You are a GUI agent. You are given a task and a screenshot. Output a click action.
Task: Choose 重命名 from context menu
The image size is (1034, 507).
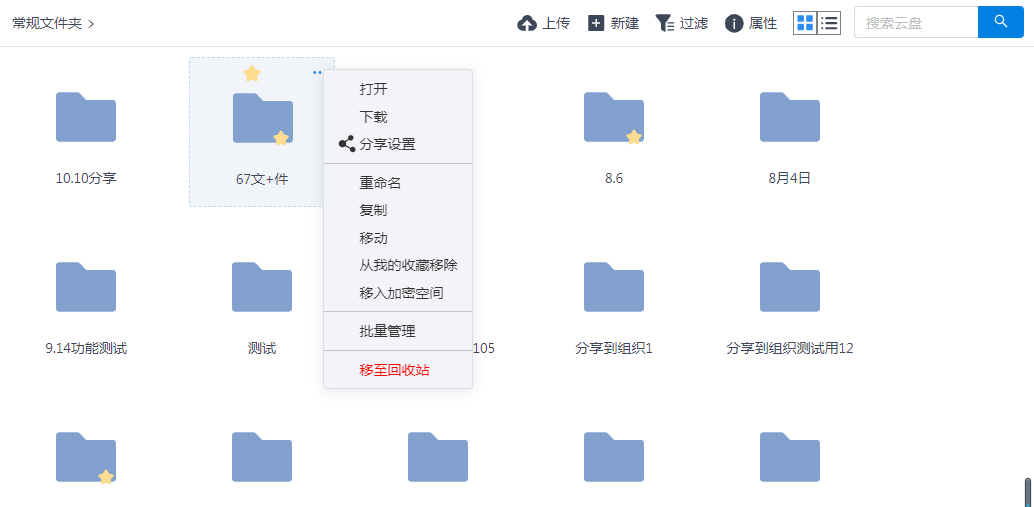click(x=398, y=183)
